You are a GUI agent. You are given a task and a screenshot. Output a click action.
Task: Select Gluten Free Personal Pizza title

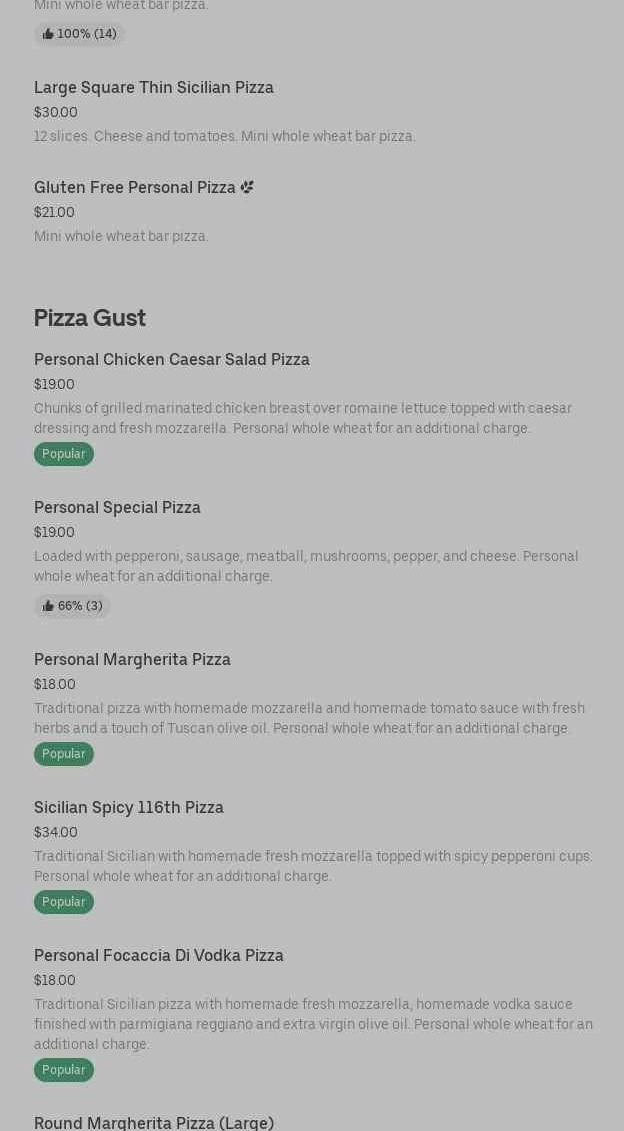135,188
